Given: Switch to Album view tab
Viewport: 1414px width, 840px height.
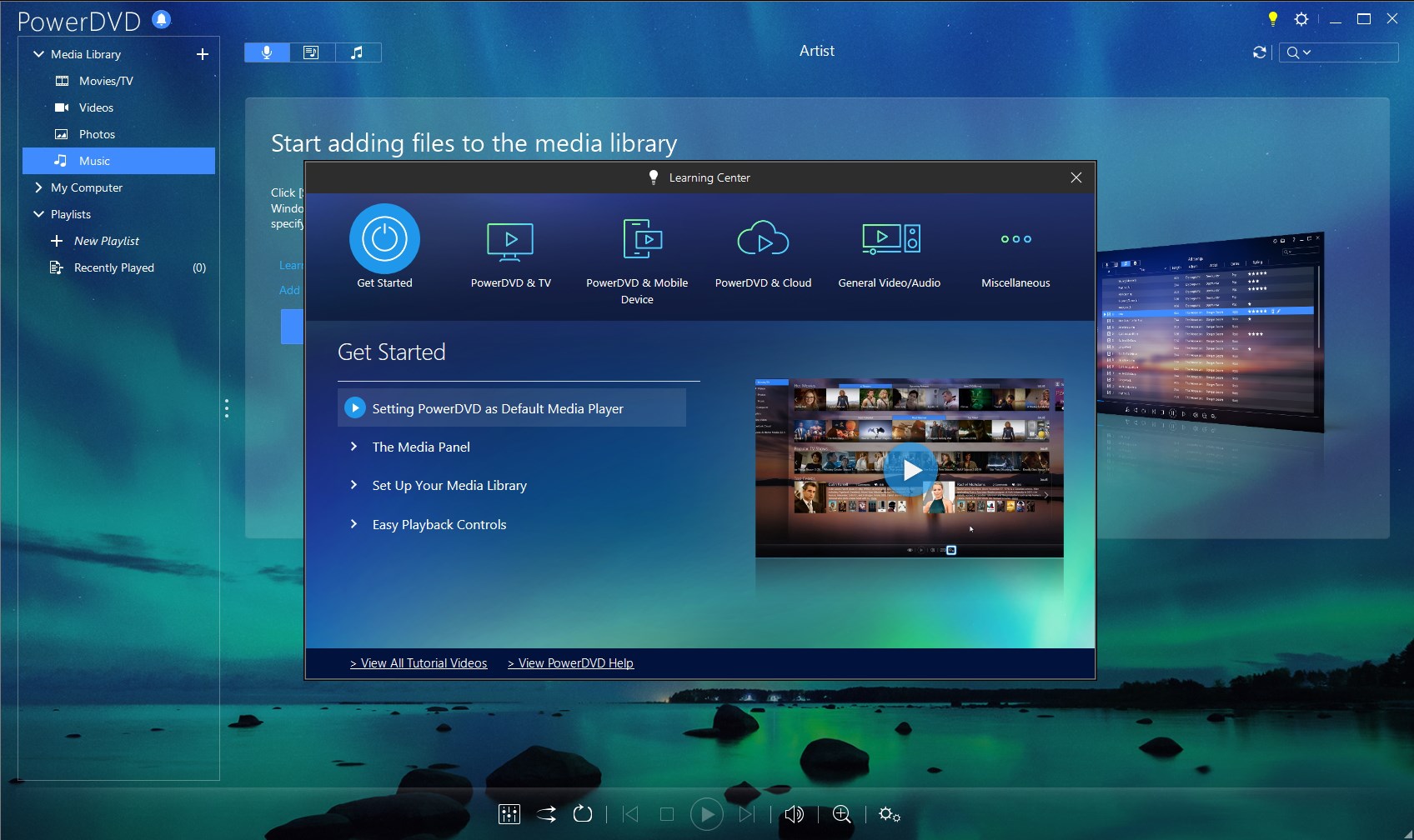Looking at the screenshot, I should click(x=312, y=52).
